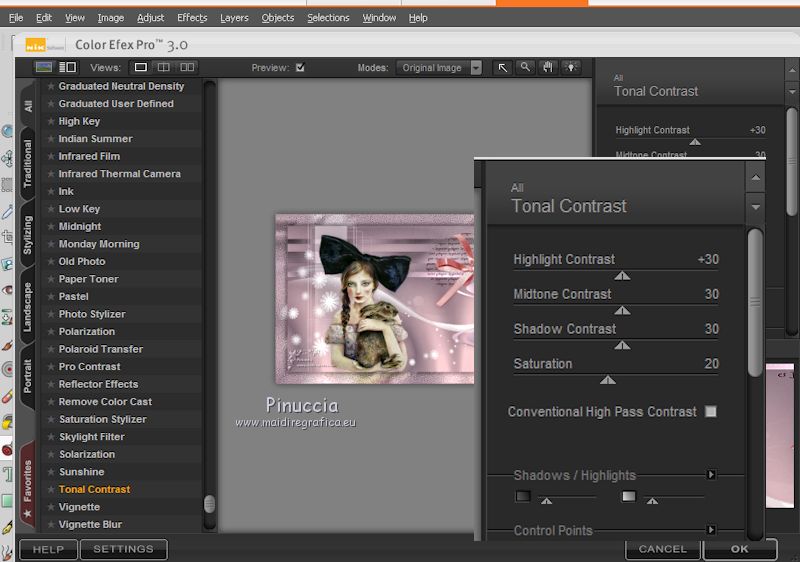The height and width of the screenshot is (562, 800).
Task: Open the Adjust menu
Action: click(151, 18)
